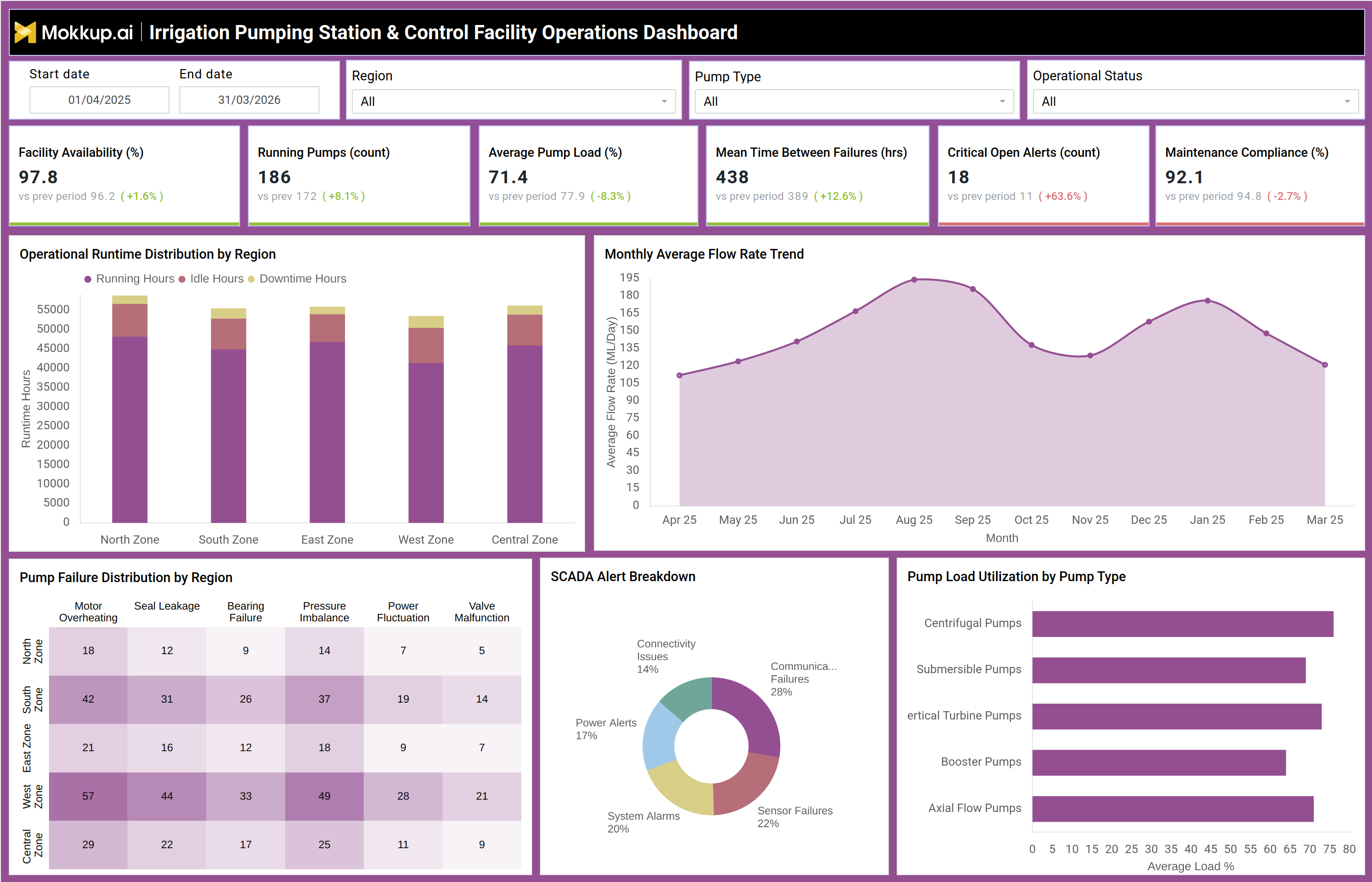Viewport: 1372px width, 882px height.
Task: Click the Mar 25 flow rate data point
Action: pyautogui.click(x=1324, y=365)
